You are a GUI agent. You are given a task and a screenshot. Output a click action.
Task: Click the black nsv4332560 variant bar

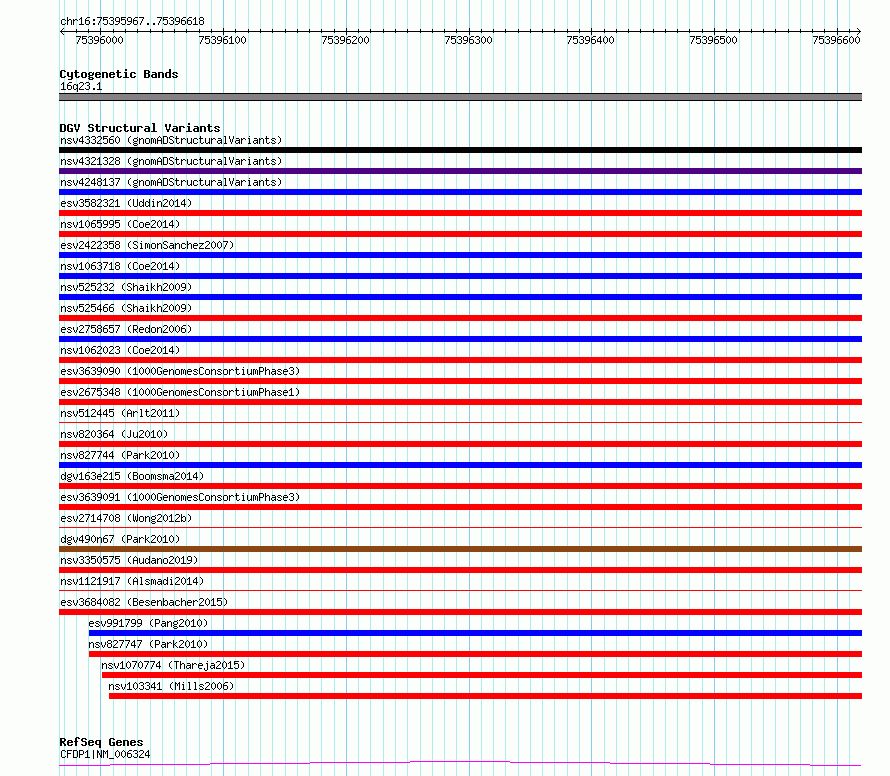(x=460, y=150)
